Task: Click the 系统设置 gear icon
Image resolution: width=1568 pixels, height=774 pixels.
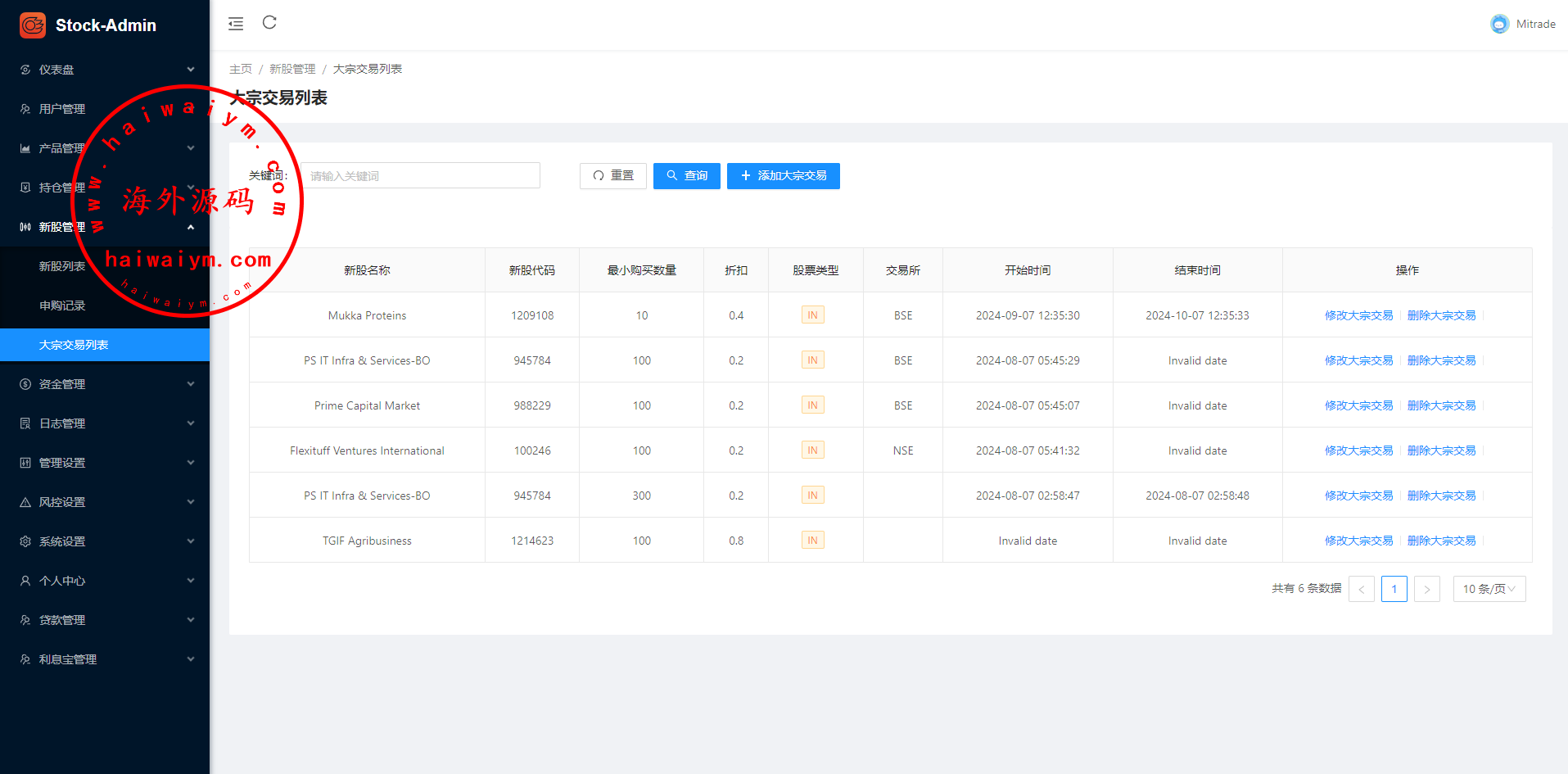Action: (x=25, y=541)
